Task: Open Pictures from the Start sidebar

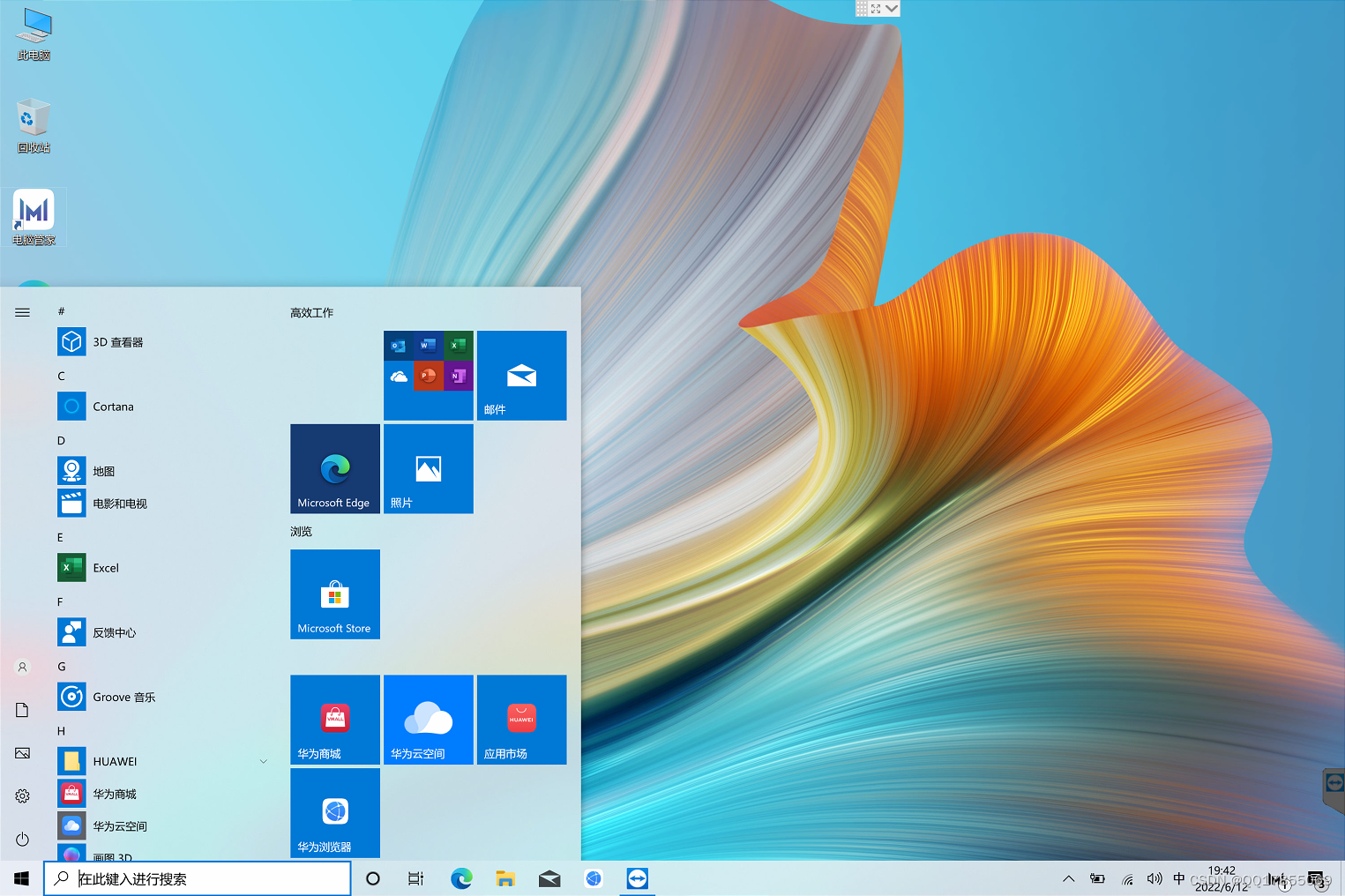Action: (x=23, y=753)
